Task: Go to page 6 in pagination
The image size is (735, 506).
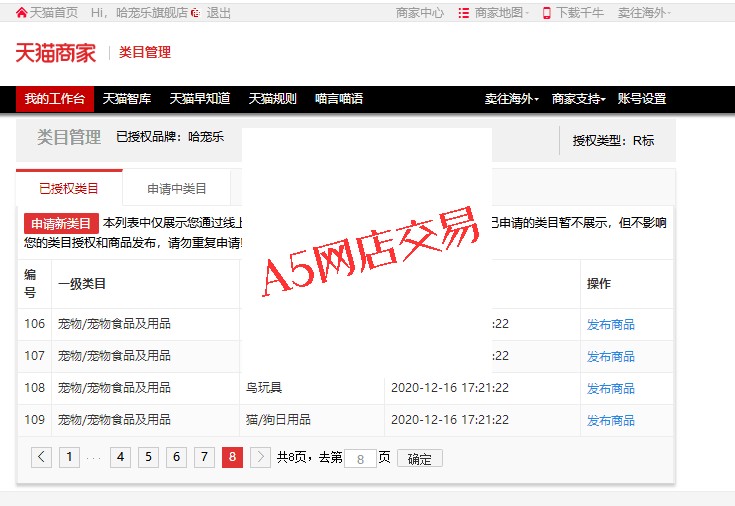Action: coord(176,457)
